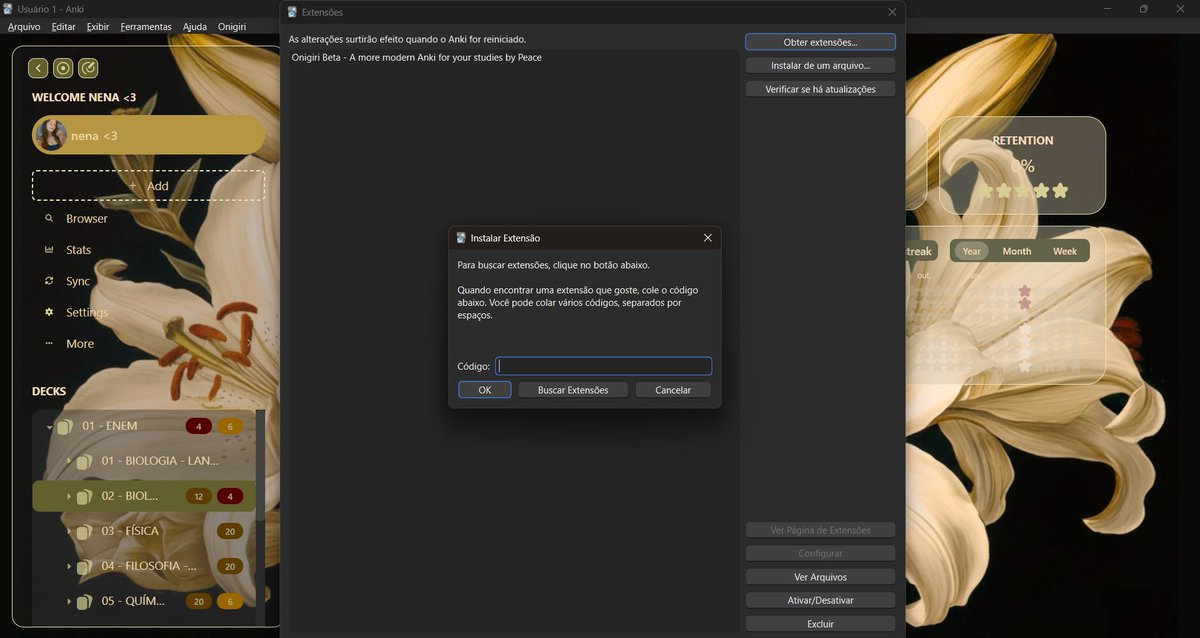This screenshot has height=638, width=1200.
Task: Click the nena <3 profile bar
Action: pos(148,135)
